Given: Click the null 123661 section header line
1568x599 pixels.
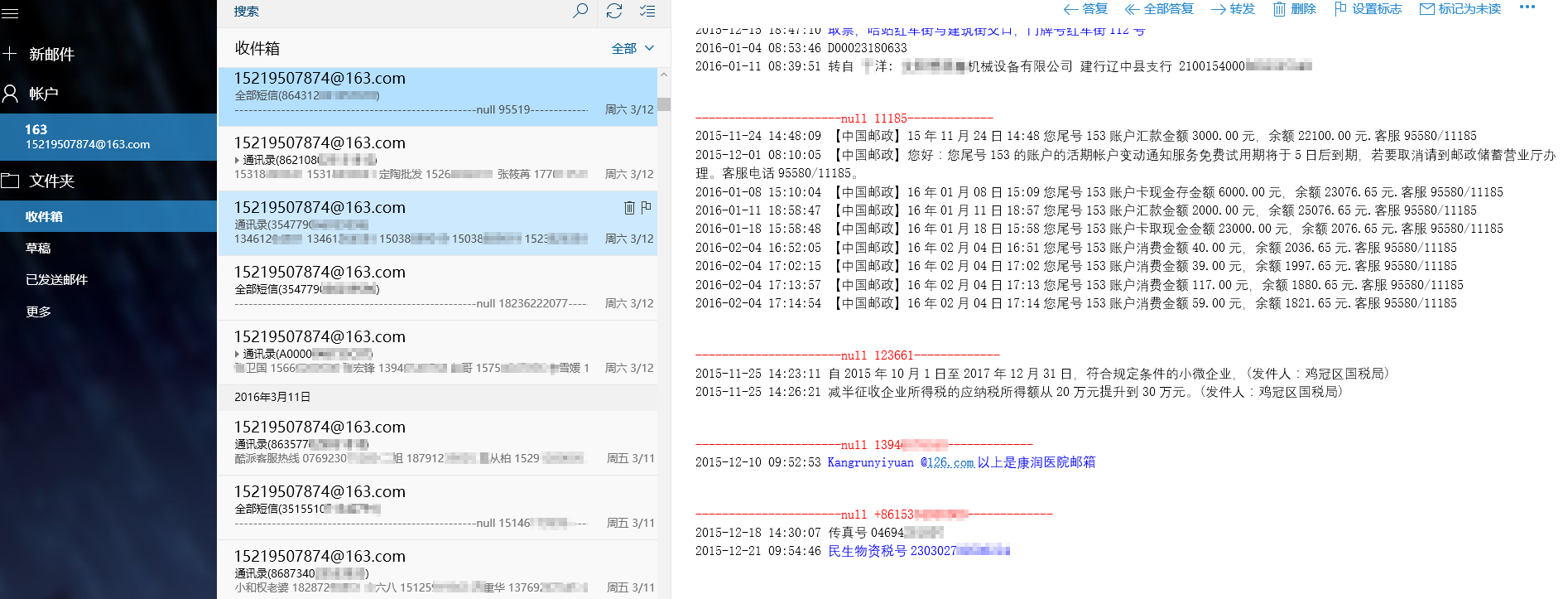Looking at the screenshot, I should 848,355.
